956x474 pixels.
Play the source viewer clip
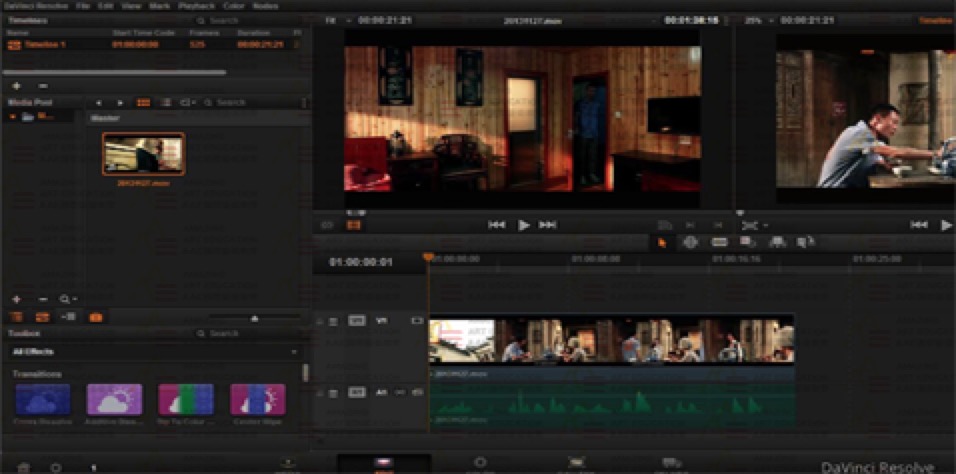tap(524, 225)
